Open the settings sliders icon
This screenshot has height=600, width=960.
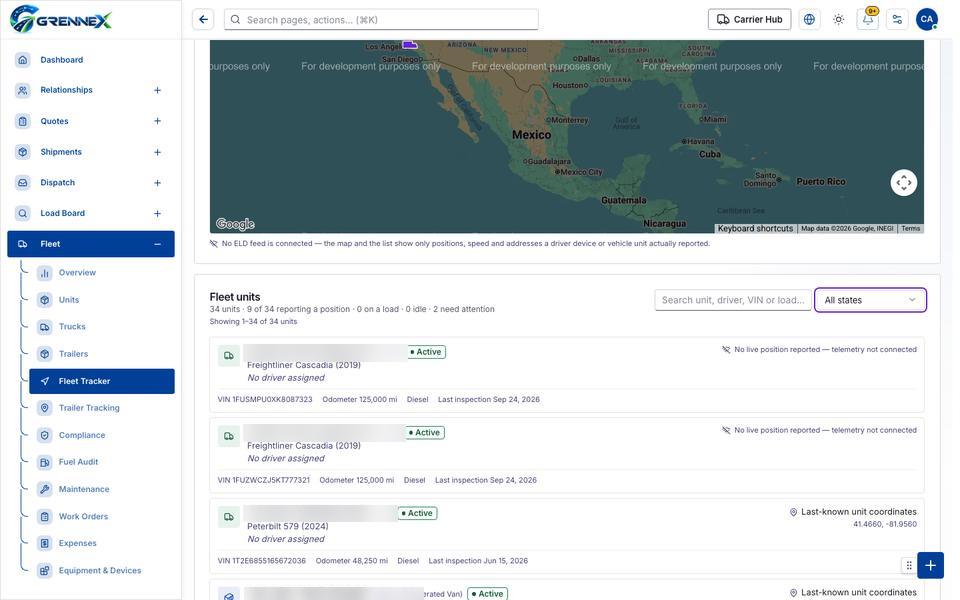pyautogui.click(x=898, y=20)
